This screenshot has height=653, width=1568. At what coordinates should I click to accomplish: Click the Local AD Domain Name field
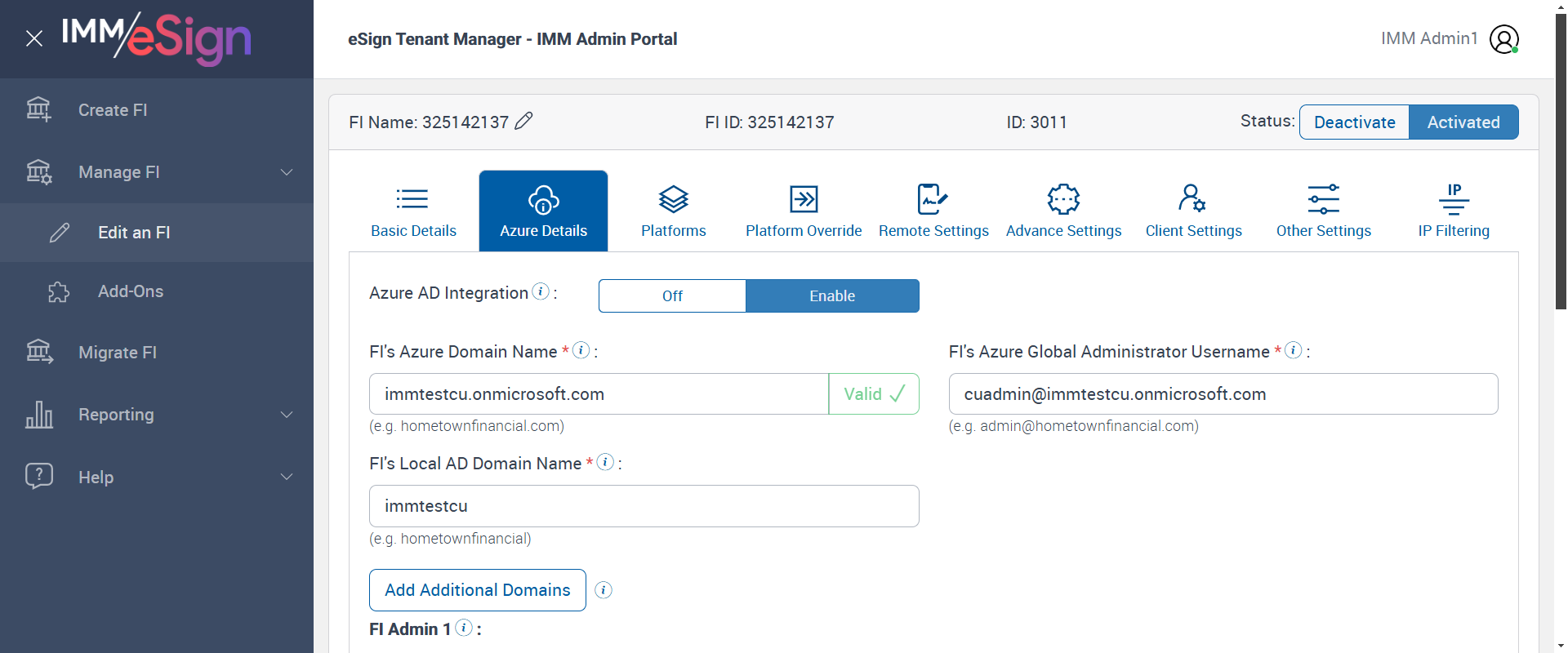pos(644,506)
